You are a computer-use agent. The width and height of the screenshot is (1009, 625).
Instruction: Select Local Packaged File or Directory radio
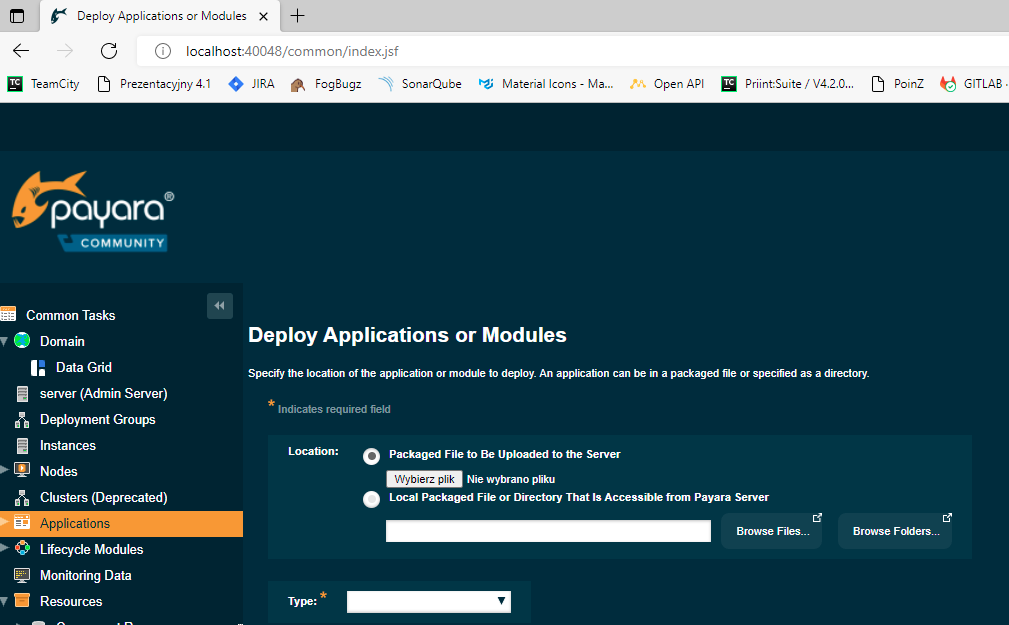(372, 499)
